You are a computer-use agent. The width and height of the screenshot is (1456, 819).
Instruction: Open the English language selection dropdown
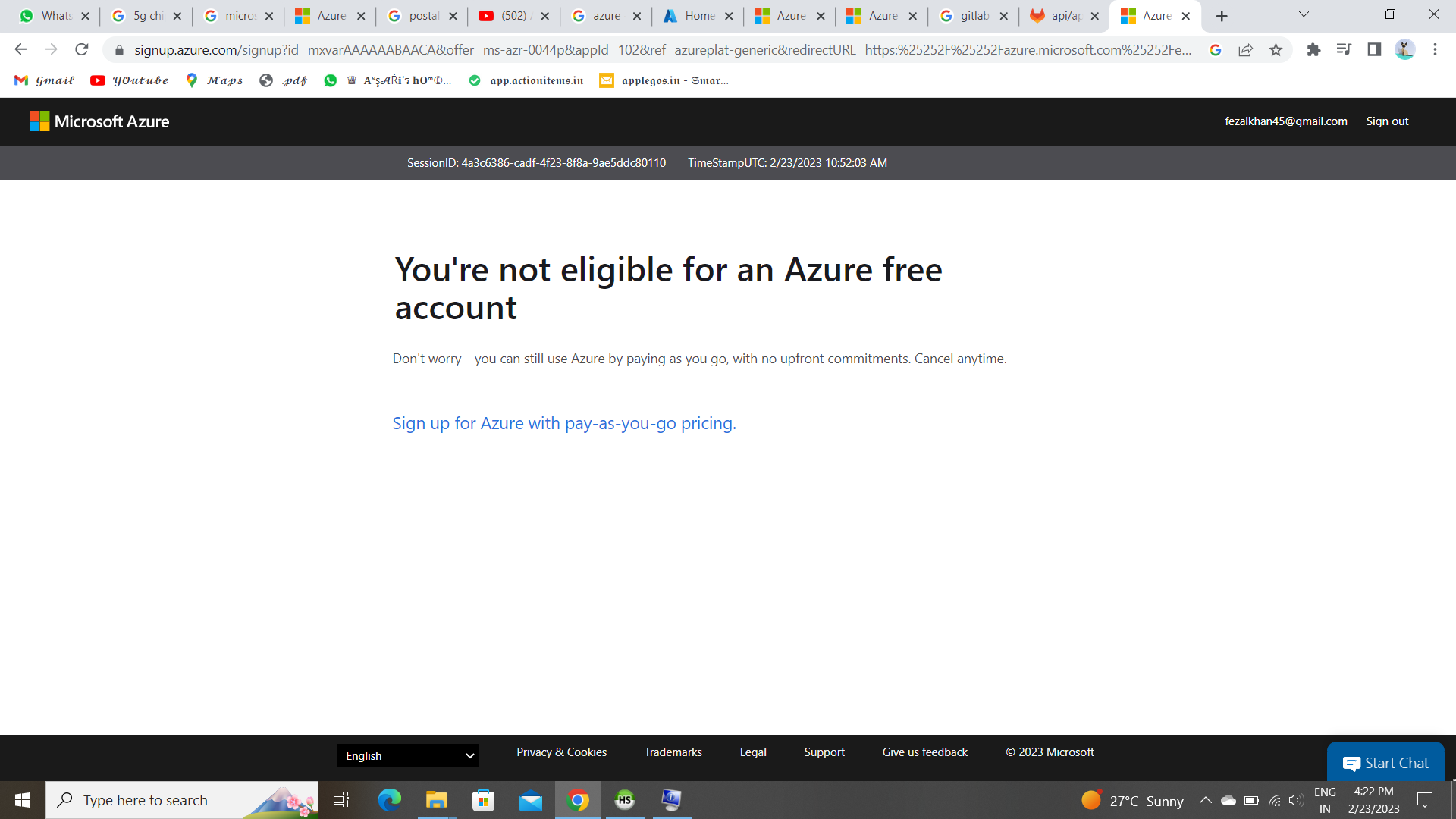407,755
